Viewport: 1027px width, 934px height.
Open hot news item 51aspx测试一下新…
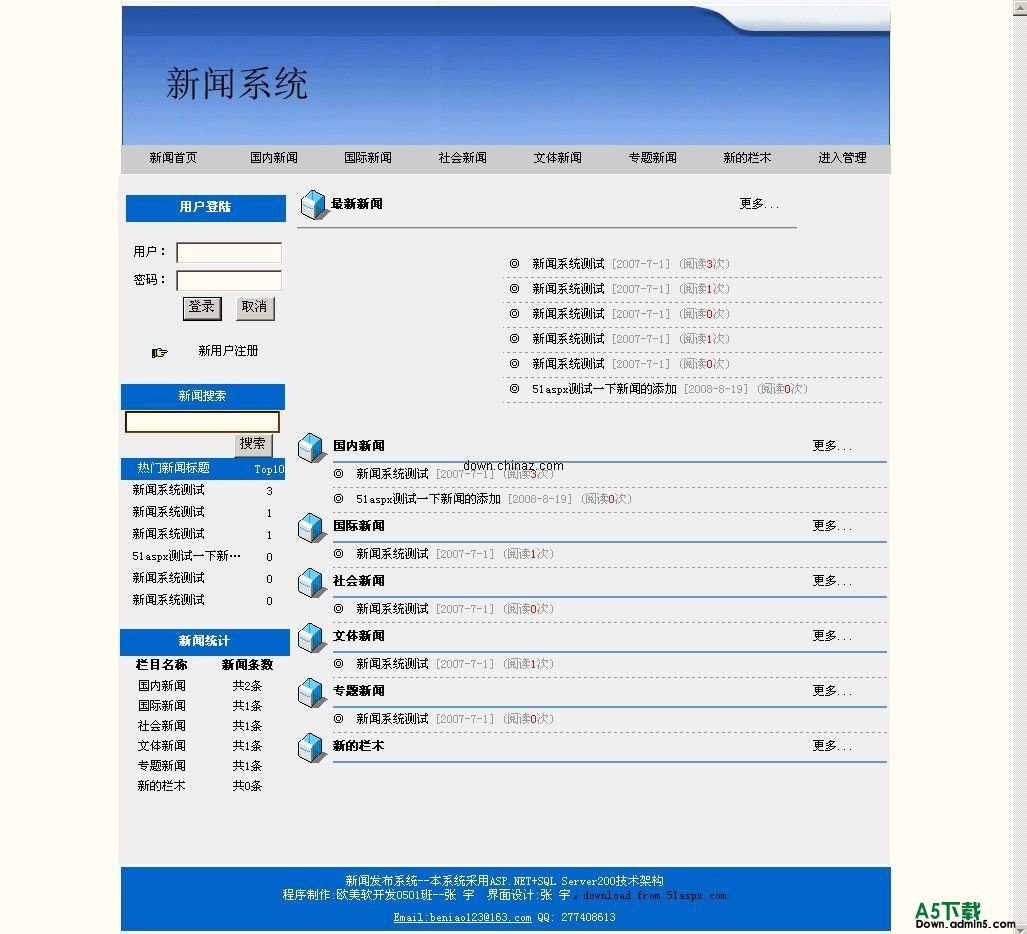pyautogui.click(x=186, y=556)
